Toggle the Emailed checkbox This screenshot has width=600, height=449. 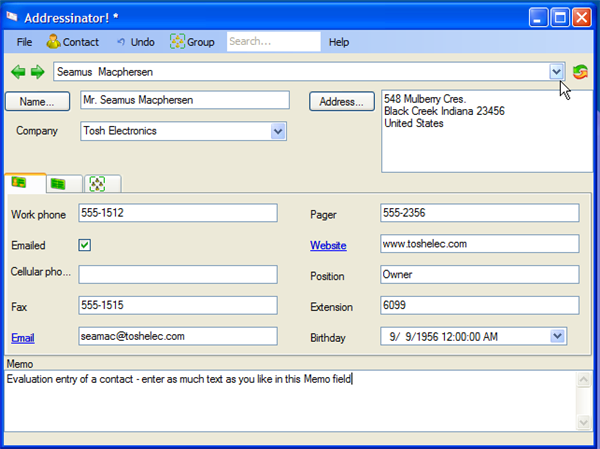pyautogui.click(x=85, y=245)
